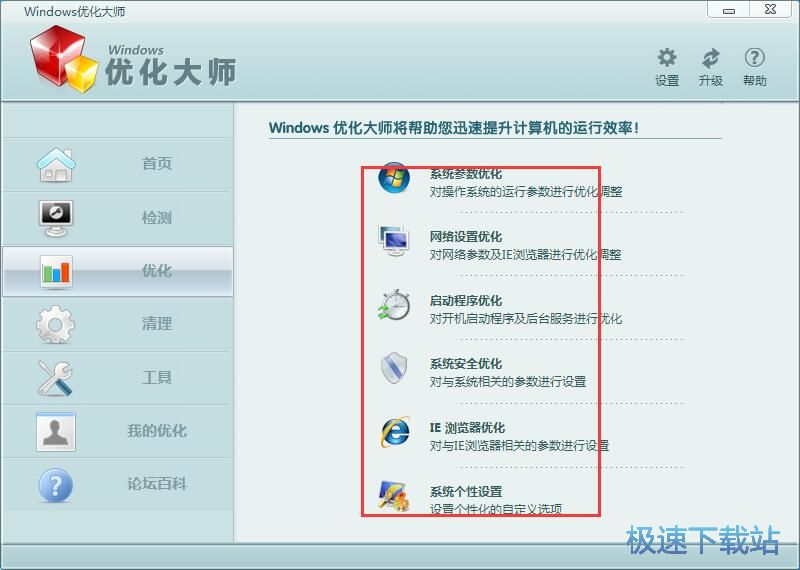
Task: Open the 帮助 question mark icon
Action: coord(754,58)
